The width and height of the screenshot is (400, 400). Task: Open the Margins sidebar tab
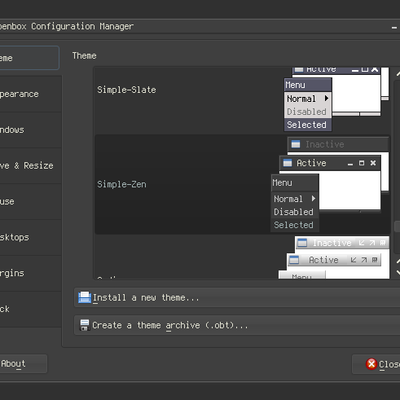click(30, 273)
